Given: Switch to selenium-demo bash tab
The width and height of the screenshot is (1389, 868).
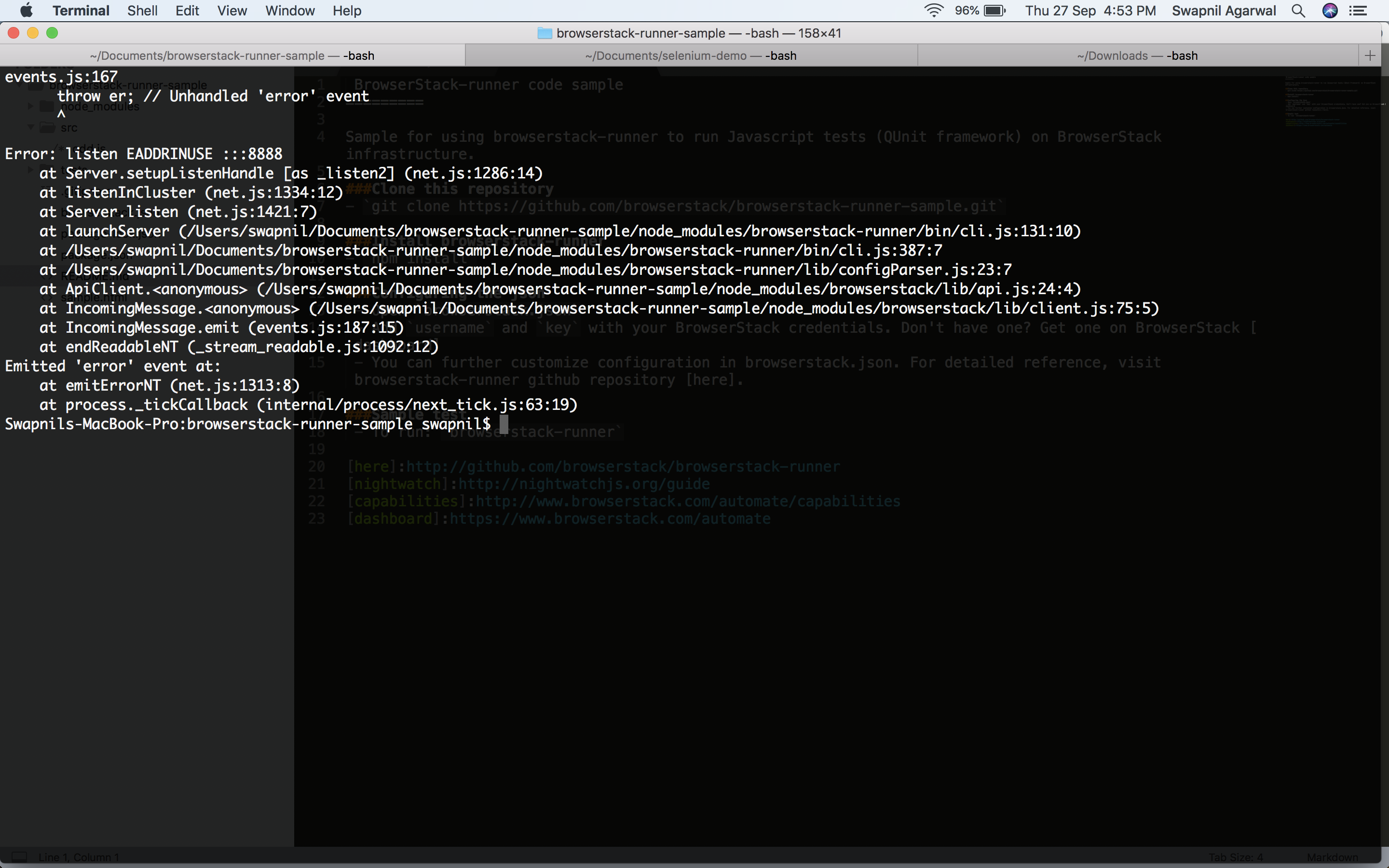Looking at the screenshot, I should pyautogui.click(x=691, y=55).
